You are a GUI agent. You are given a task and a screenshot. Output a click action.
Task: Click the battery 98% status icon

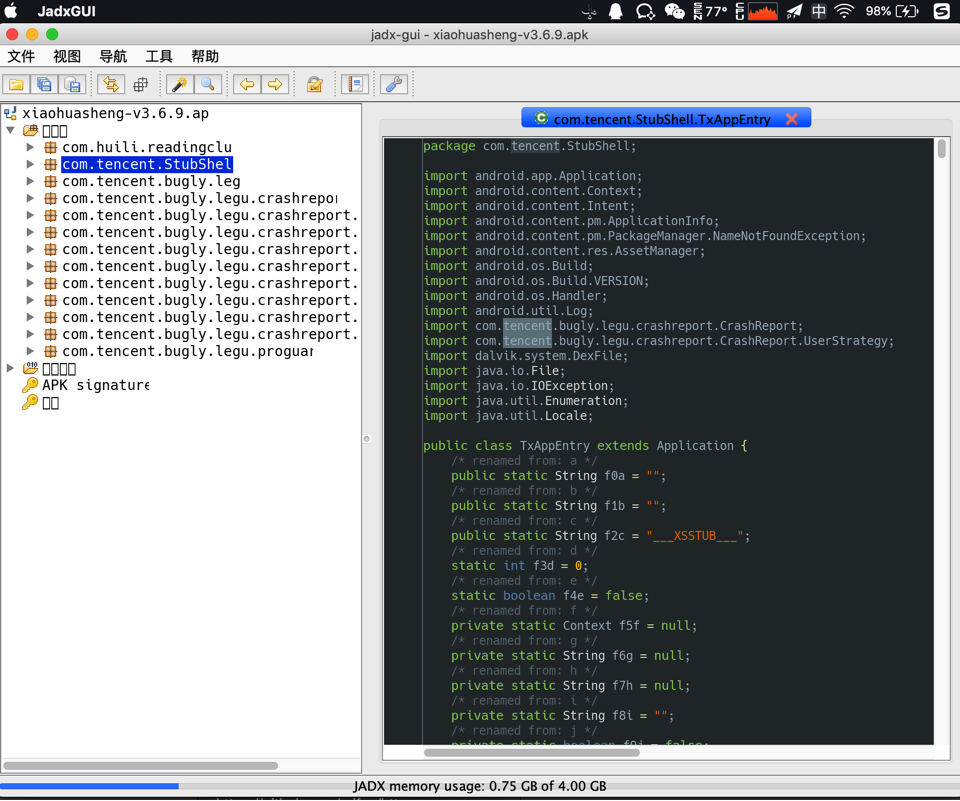coord(891,11)
